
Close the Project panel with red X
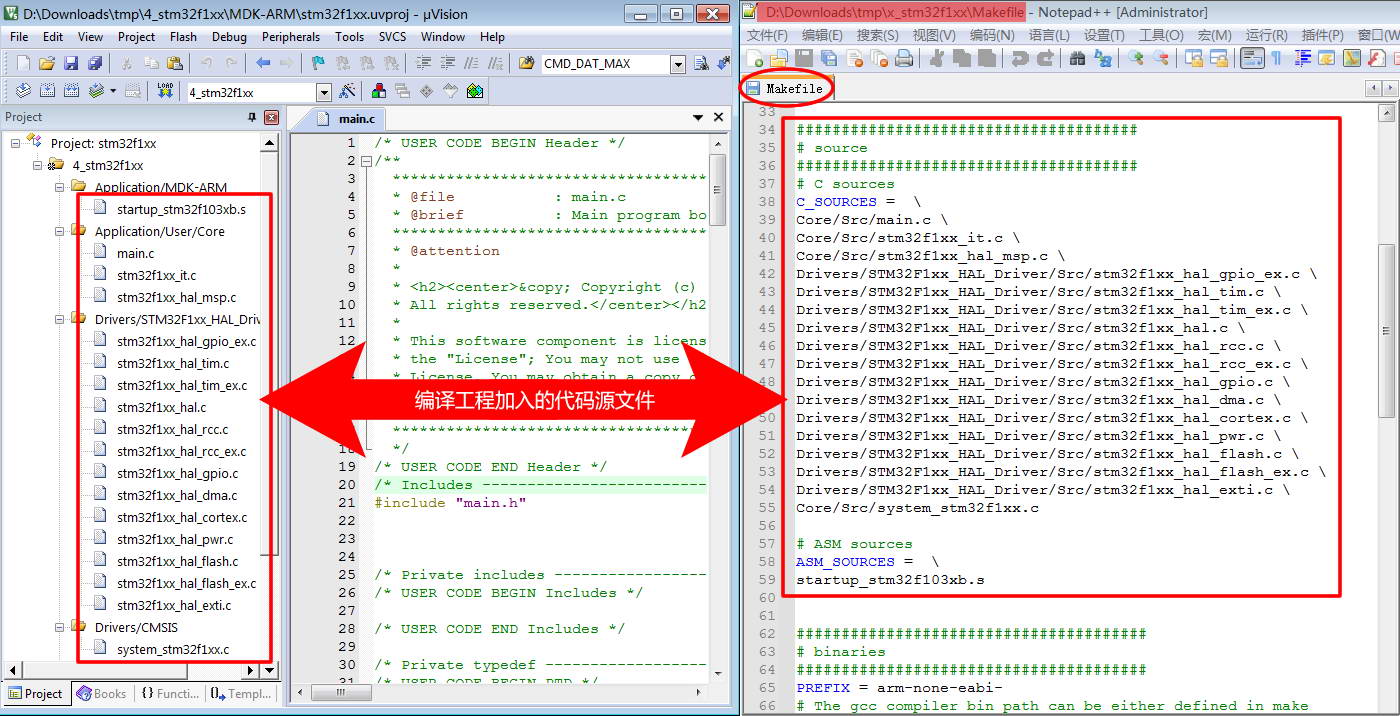(271, 117)
